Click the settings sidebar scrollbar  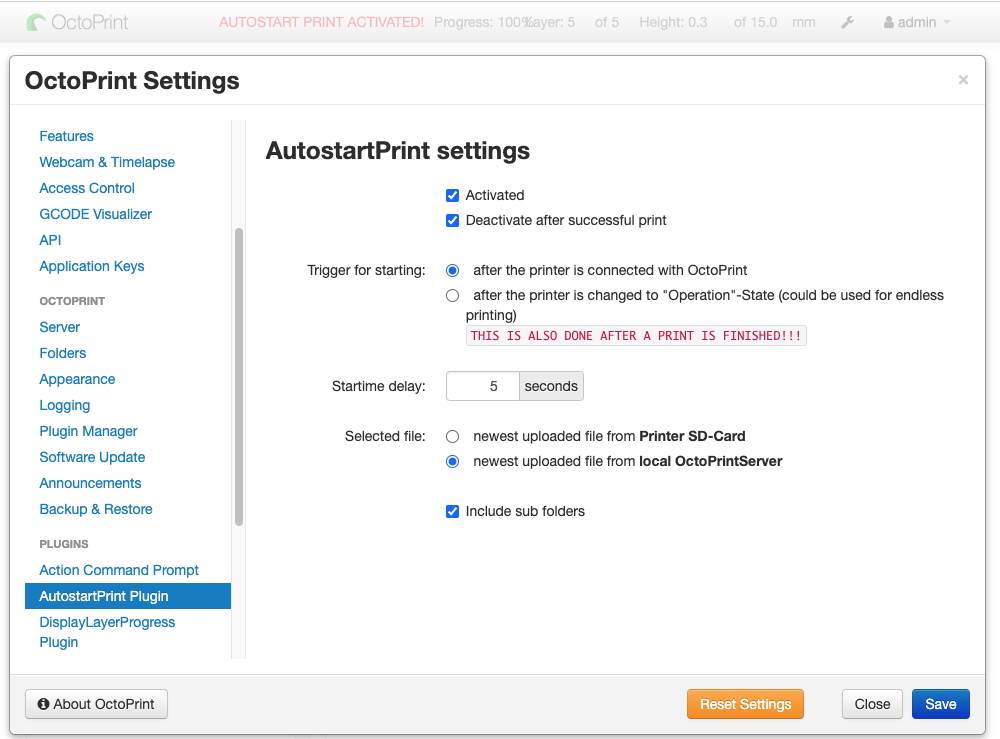(239, 376)
